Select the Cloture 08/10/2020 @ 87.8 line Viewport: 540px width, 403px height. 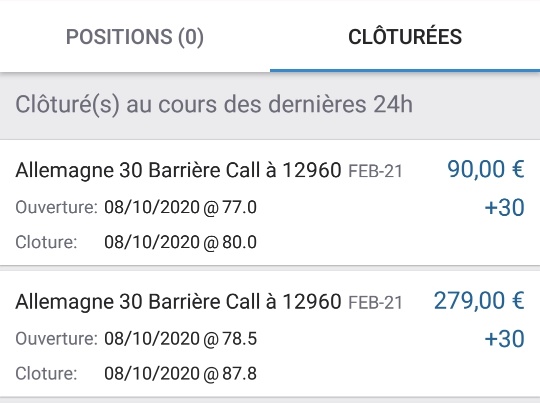click(136, 373)
